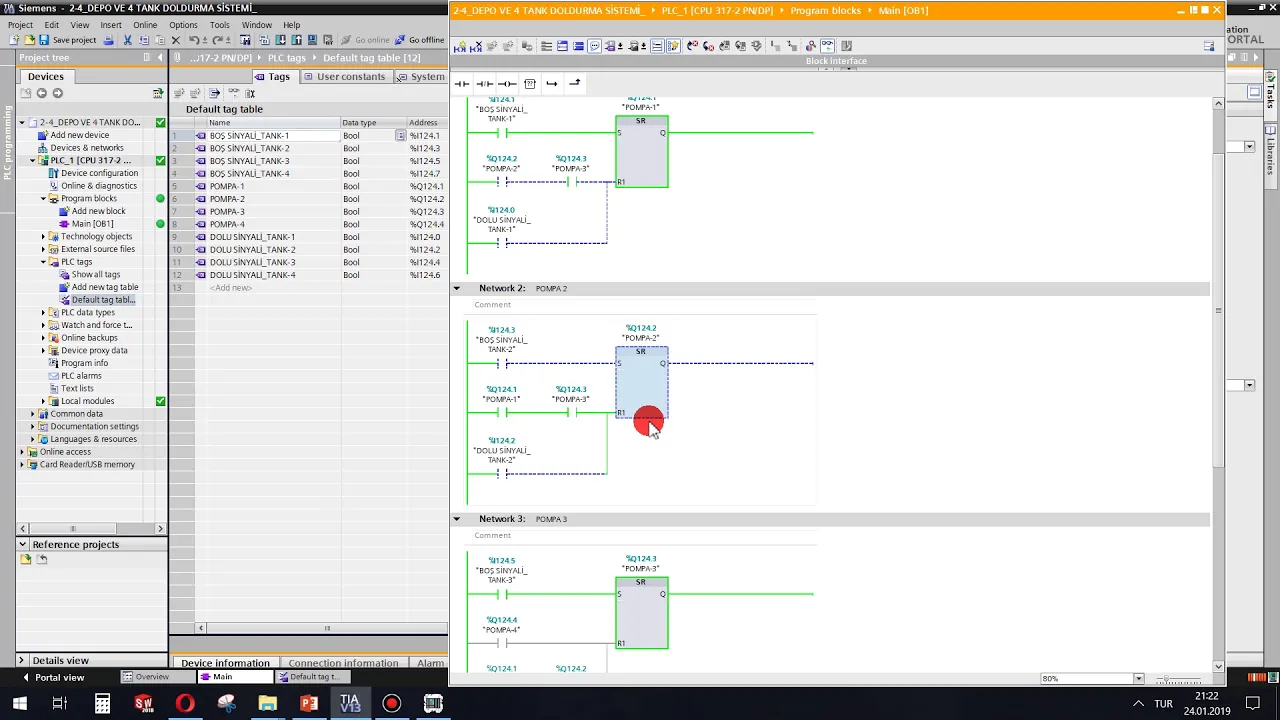Viewport: 1280px width, 720px height.
Task: Click the Open project icon
Action: click(29, 40)
